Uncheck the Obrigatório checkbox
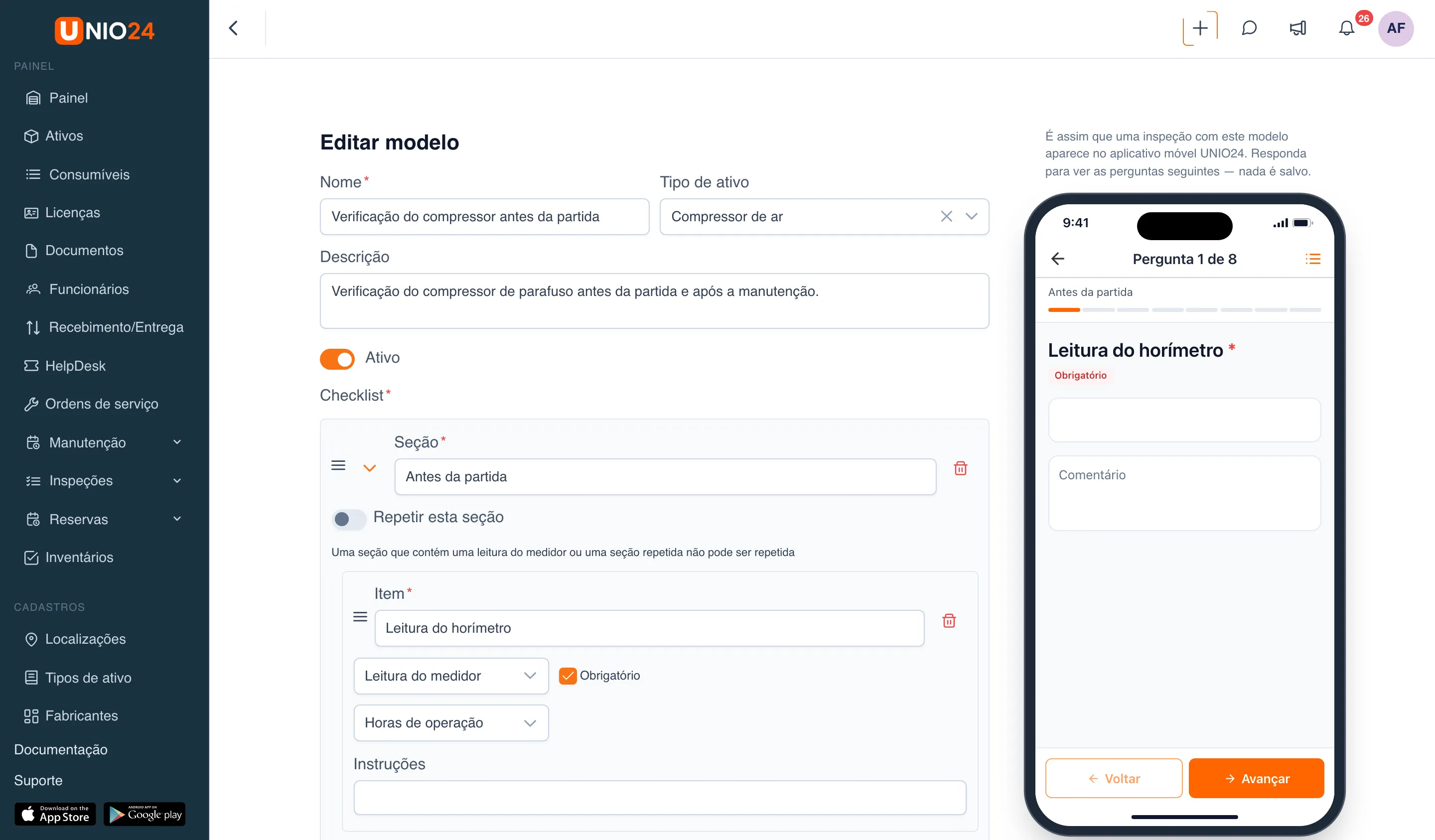The width and height of the screenshot is (1435, 840). 568,676
